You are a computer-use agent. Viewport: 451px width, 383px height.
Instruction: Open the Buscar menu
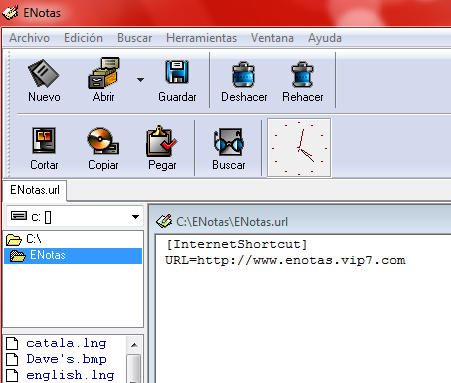click(134, 38)
